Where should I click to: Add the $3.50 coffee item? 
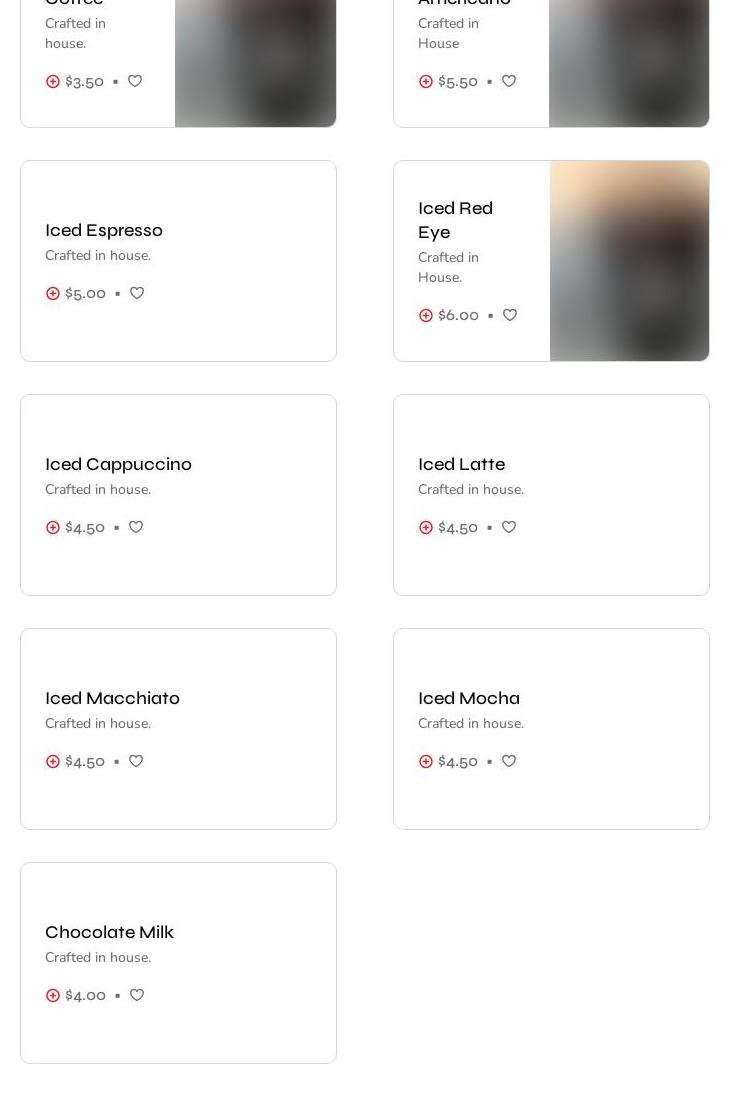click(53, 82)
